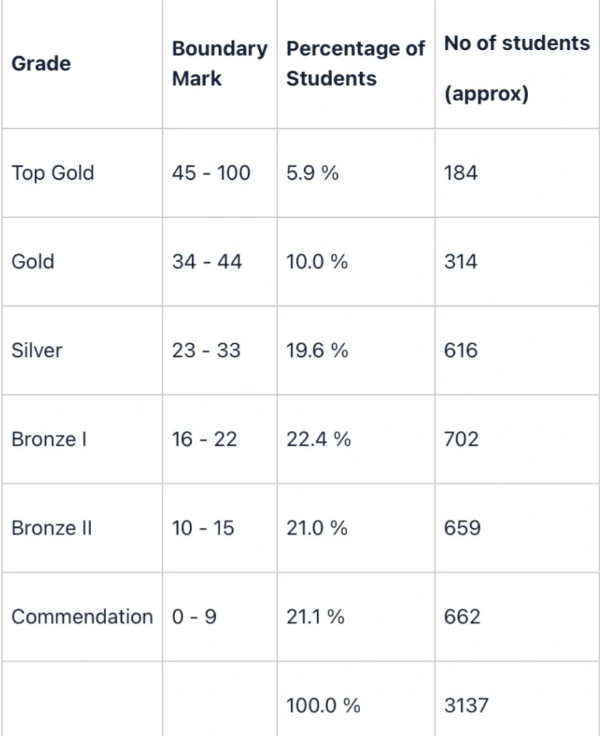This screenshot has width=600, height=736.
Task: Click the 5.9 % percentage cell
Action: click(312, 173)
